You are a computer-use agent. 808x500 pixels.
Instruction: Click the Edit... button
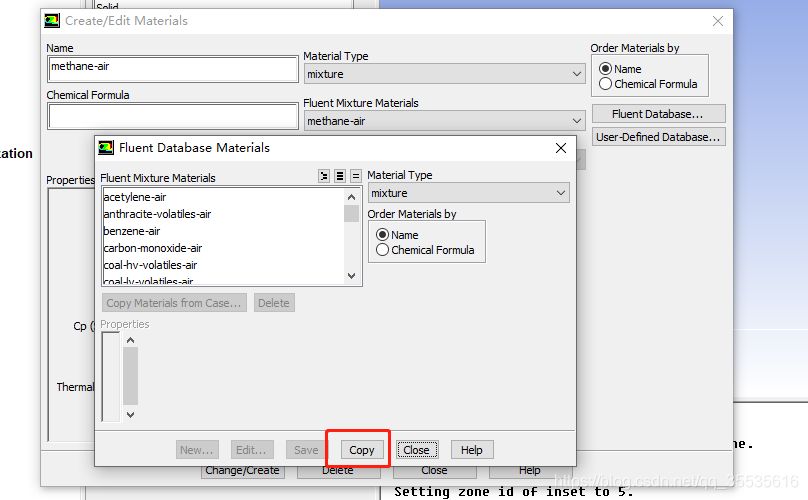coord(251,450)
